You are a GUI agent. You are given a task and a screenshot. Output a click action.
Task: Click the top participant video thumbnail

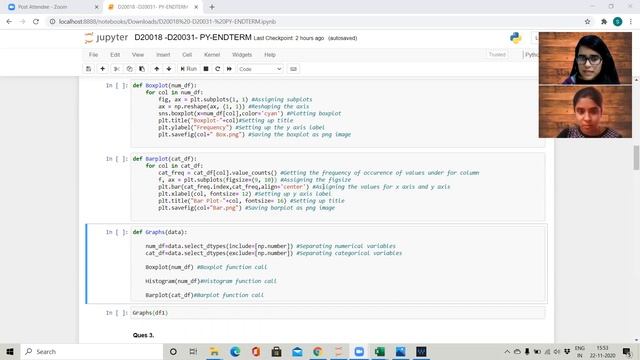(x=585, y=58)
